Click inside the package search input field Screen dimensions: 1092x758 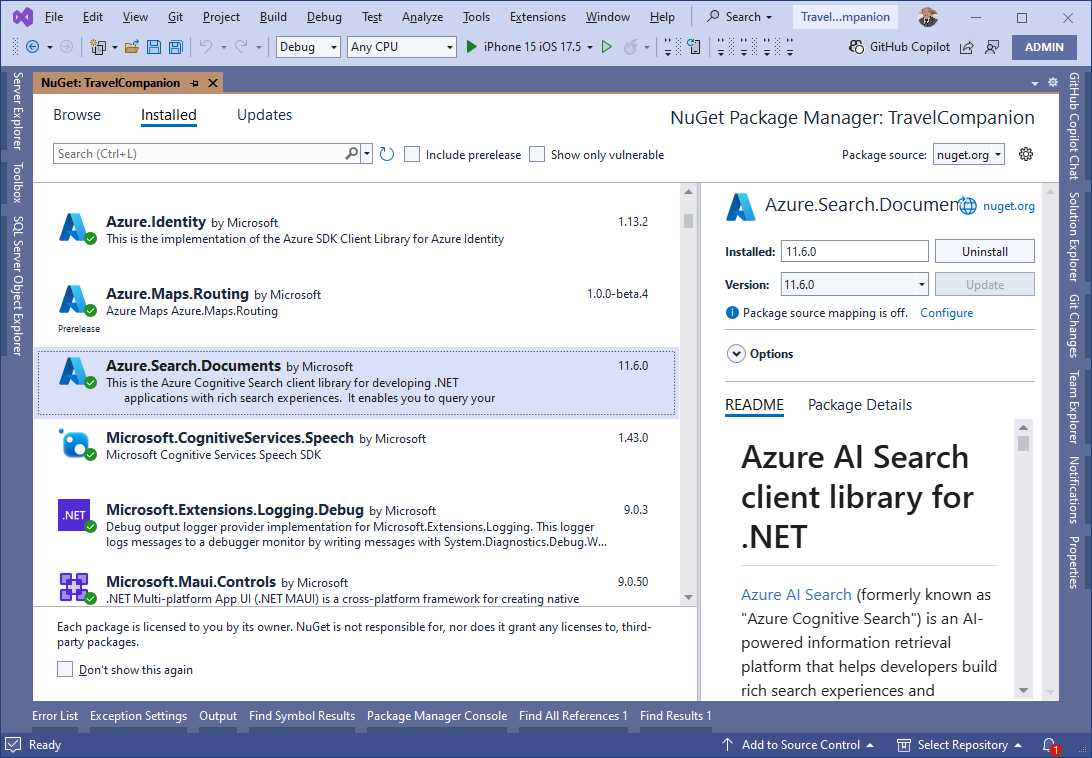tap(200, 153)
